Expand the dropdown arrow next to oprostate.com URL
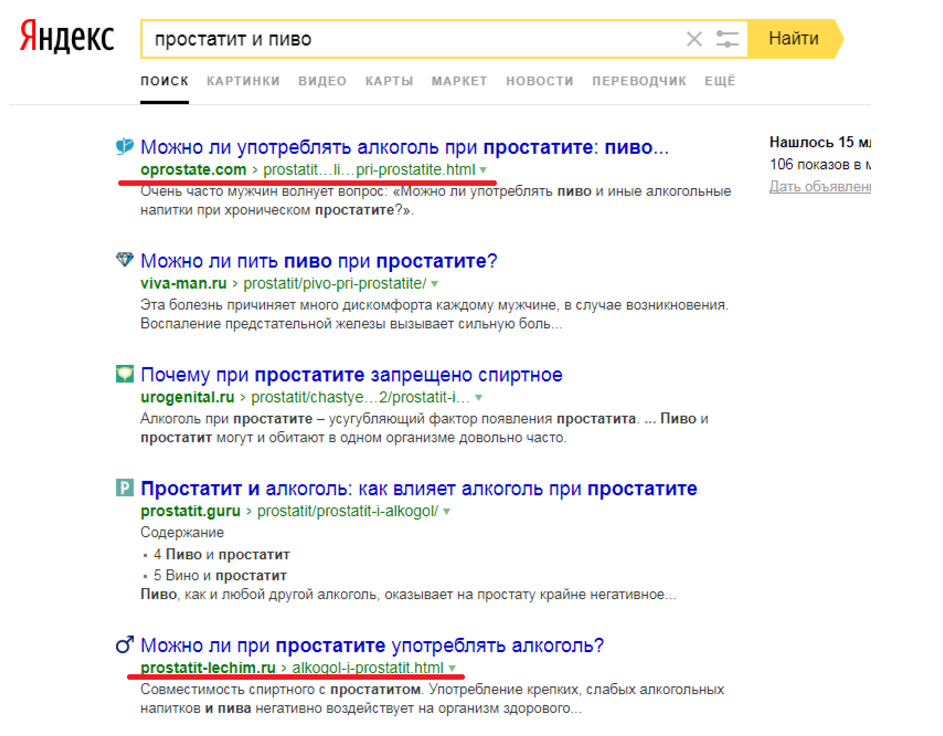This screenshot has width=943, height=736. [x=484, y=170]
